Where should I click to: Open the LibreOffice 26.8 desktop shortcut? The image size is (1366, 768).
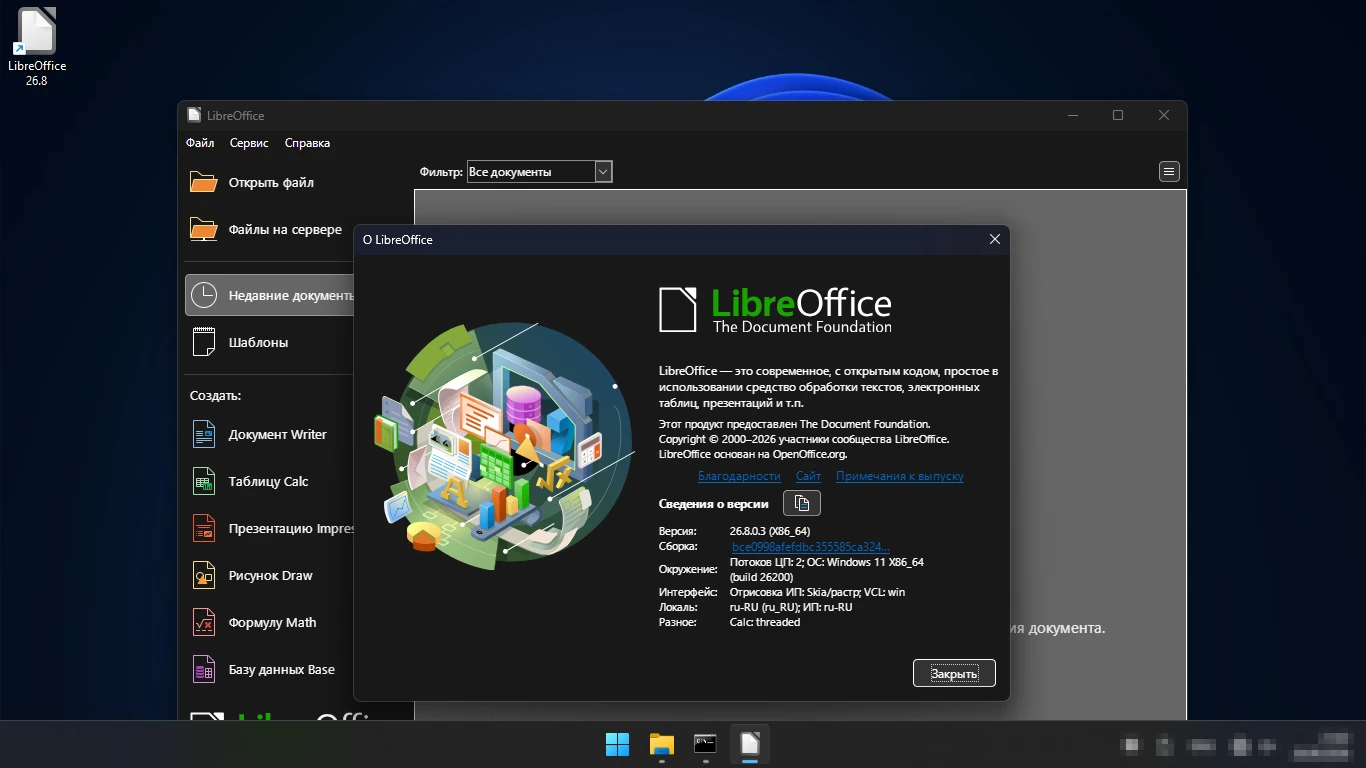click(x=37, y=47)
